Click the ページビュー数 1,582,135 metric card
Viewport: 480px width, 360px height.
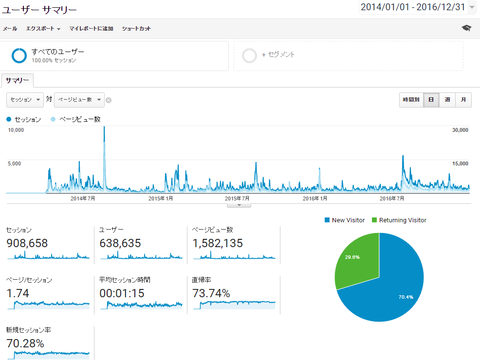234,245
